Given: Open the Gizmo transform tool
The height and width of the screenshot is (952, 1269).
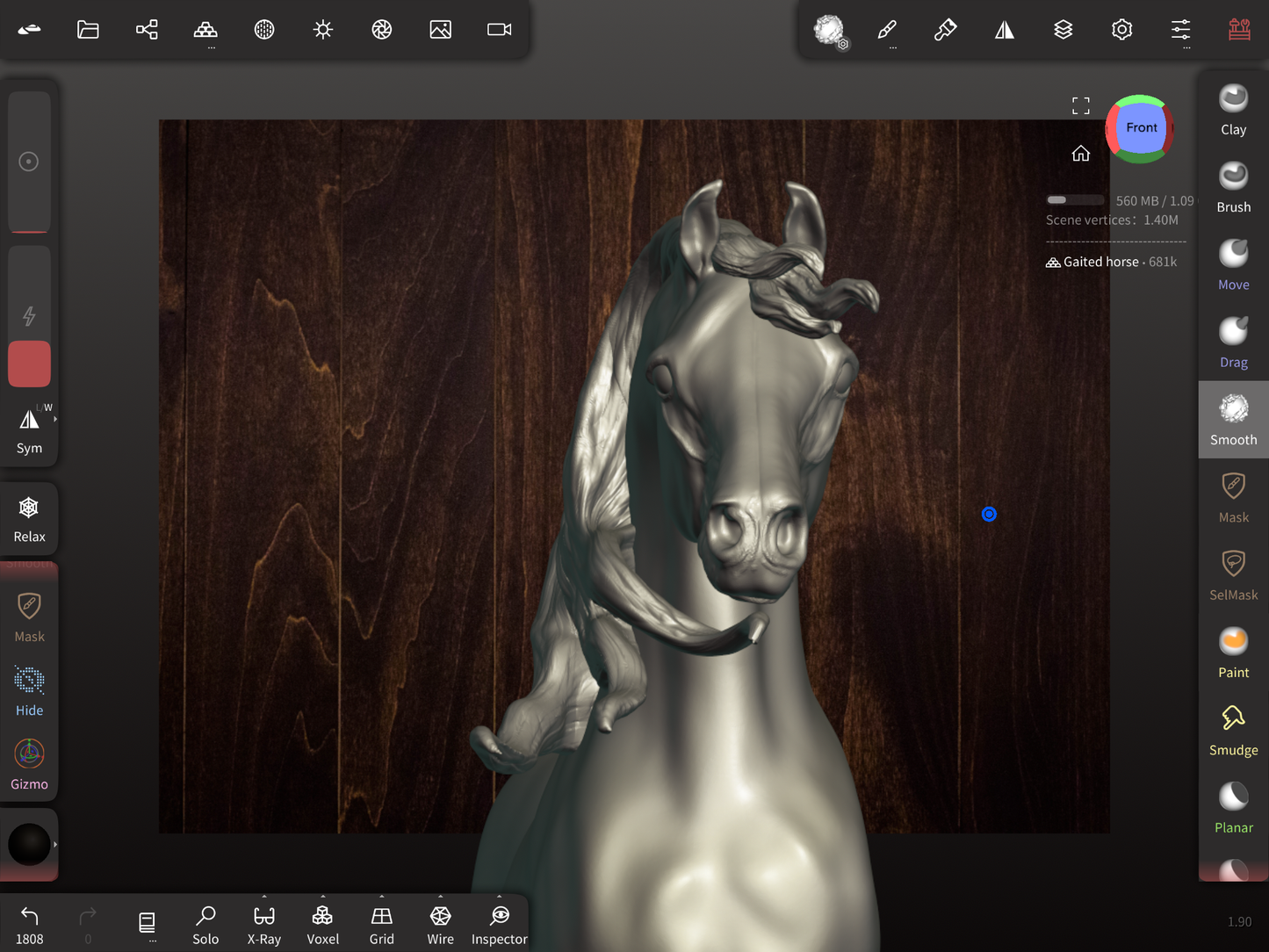Looking at the screenshot, I should tap(29, 763).
